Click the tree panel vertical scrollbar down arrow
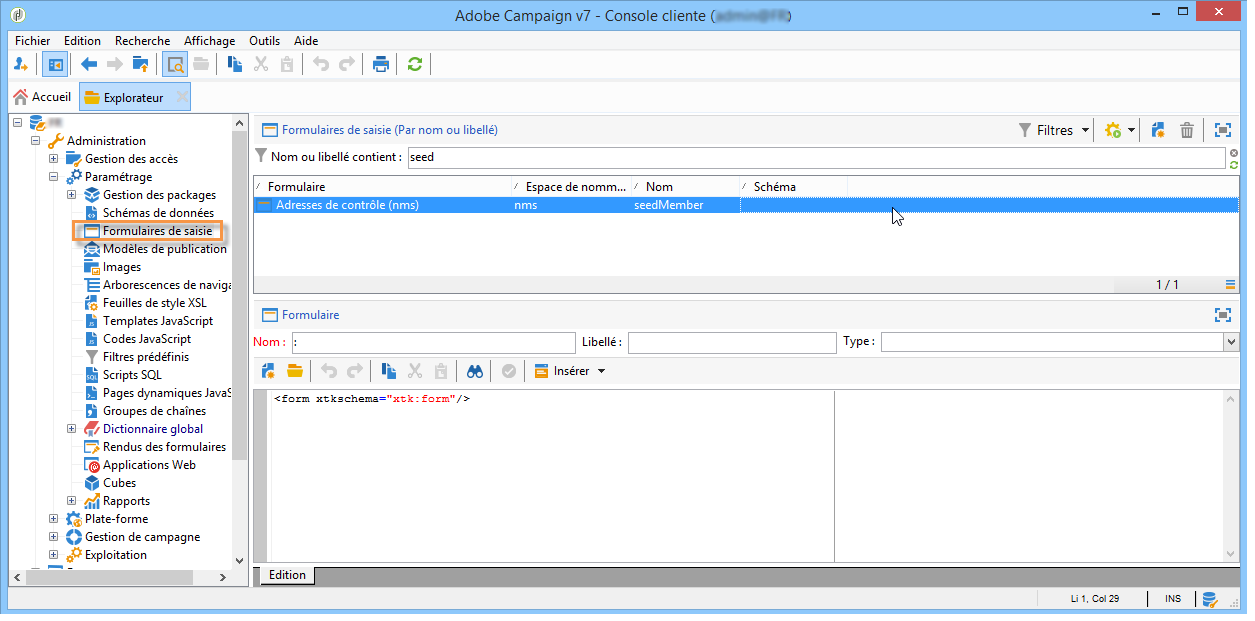1255x621 pixels. pyautogui.click(x=239, y=562)
